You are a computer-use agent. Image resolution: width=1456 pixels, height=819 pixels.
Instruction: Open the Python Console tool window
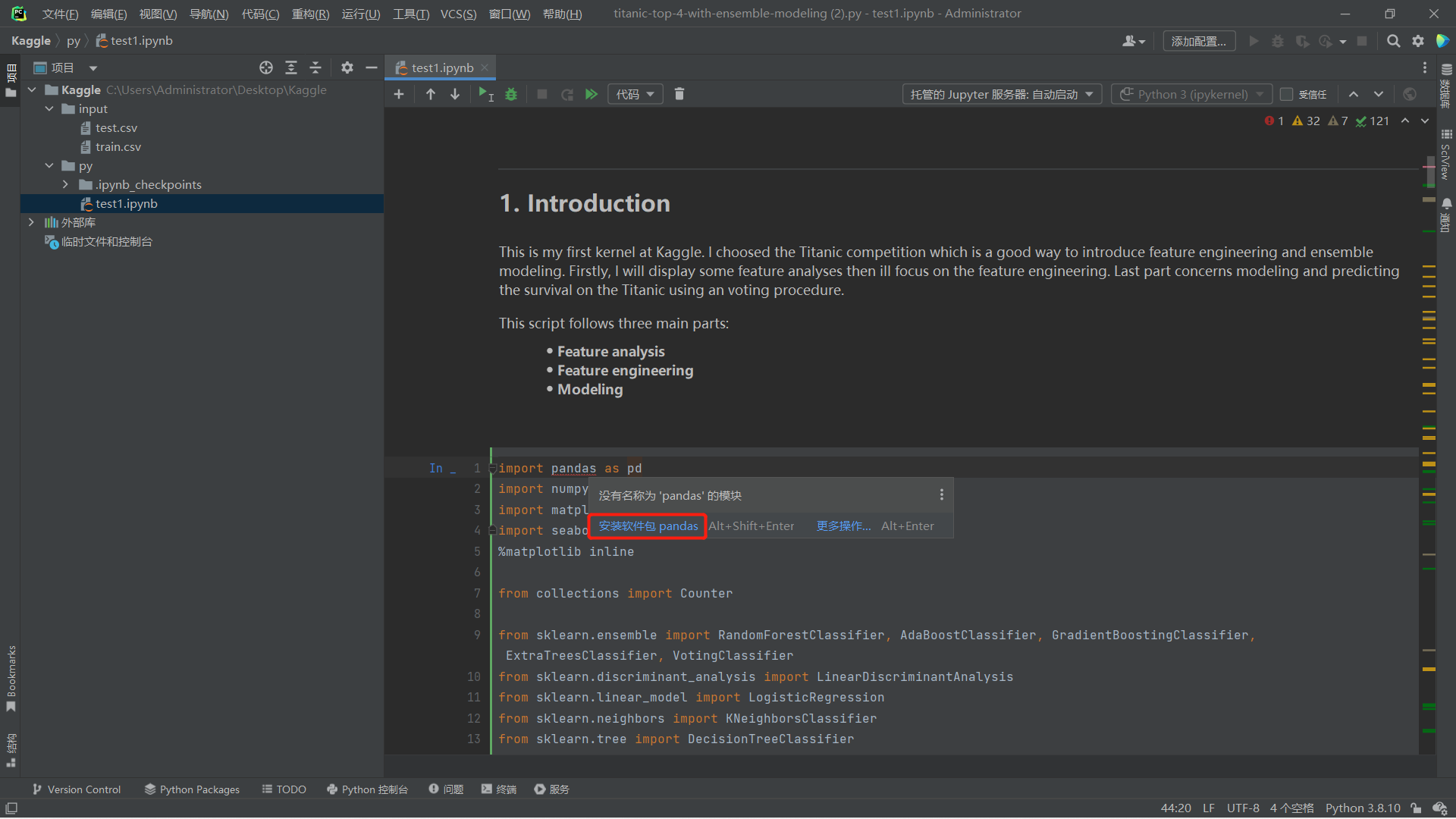tap(367, 789)
